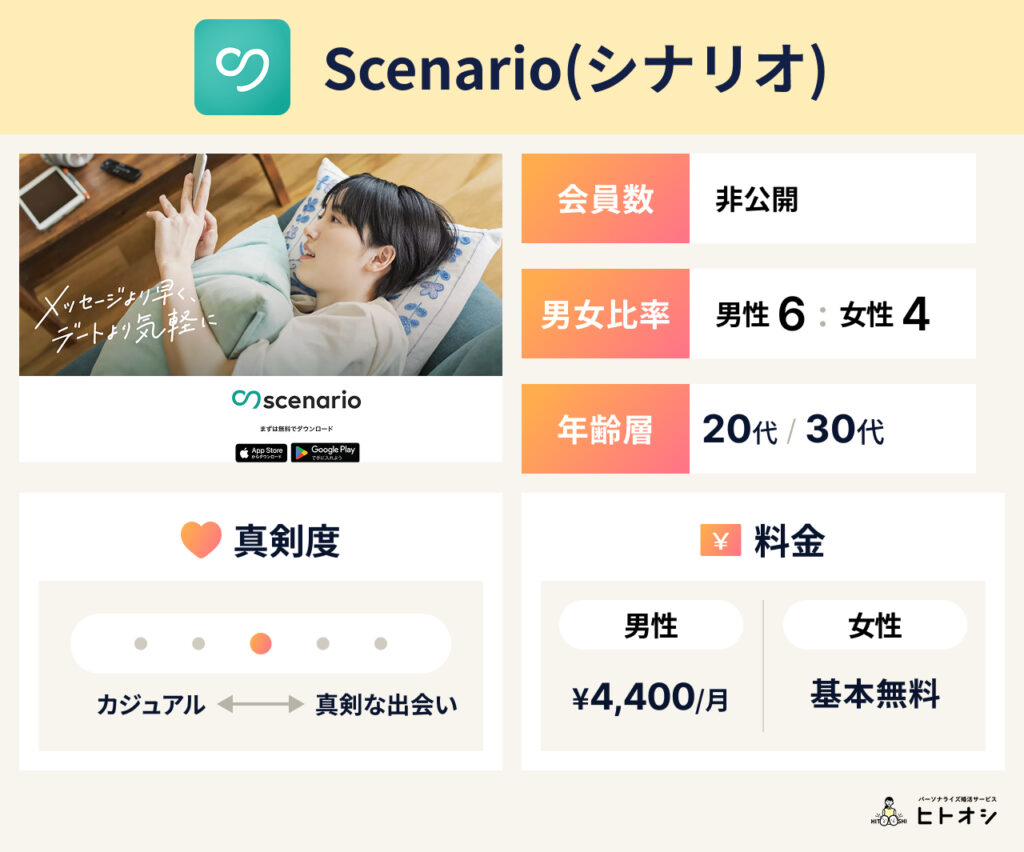Select the highlighted orange dot on the seriousness scale
Screen dimensions: 1024x852
click(260, 643)
